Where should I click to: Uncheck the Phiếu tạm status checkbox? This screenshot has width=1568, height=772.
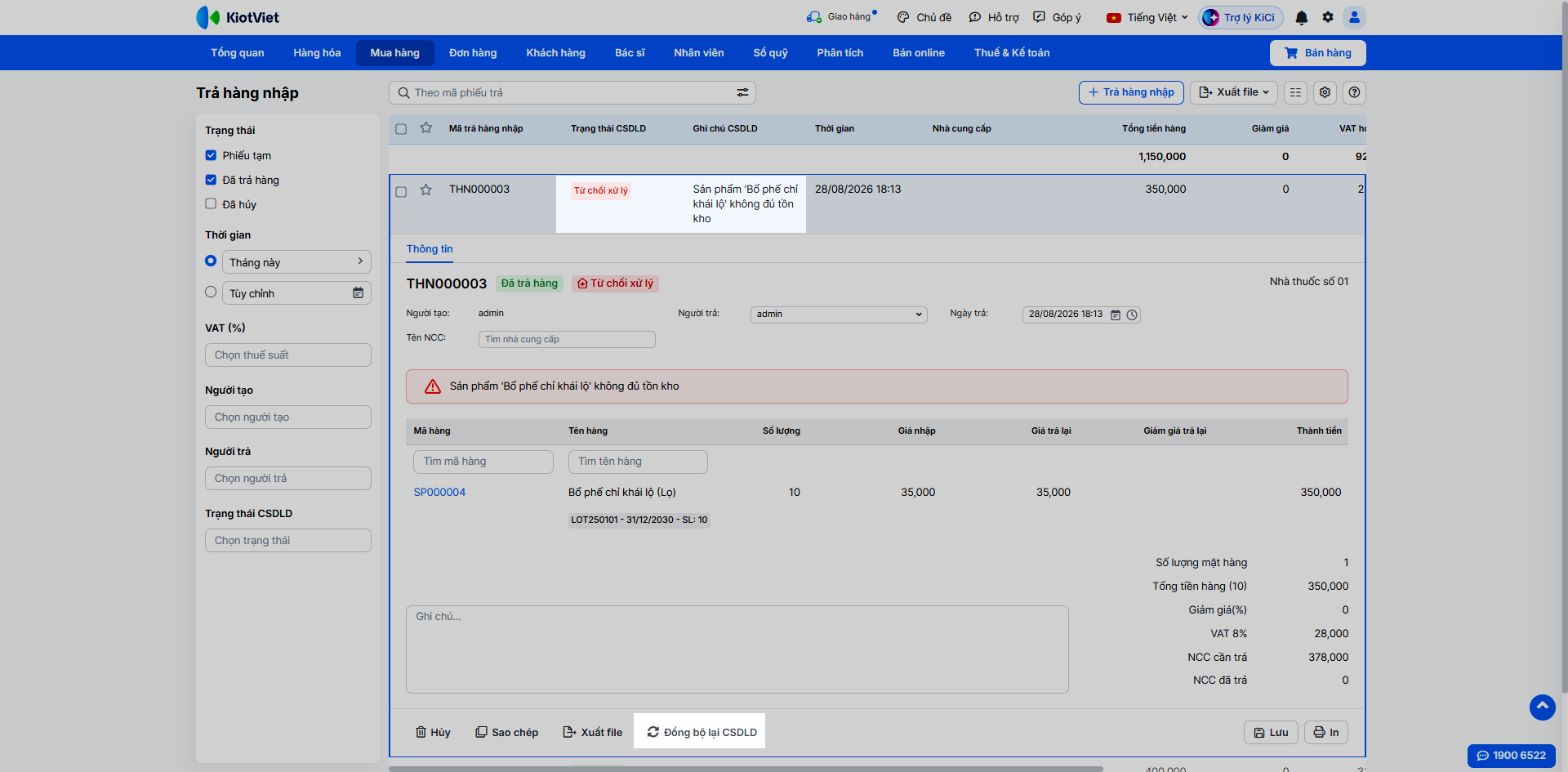[211, 155]
